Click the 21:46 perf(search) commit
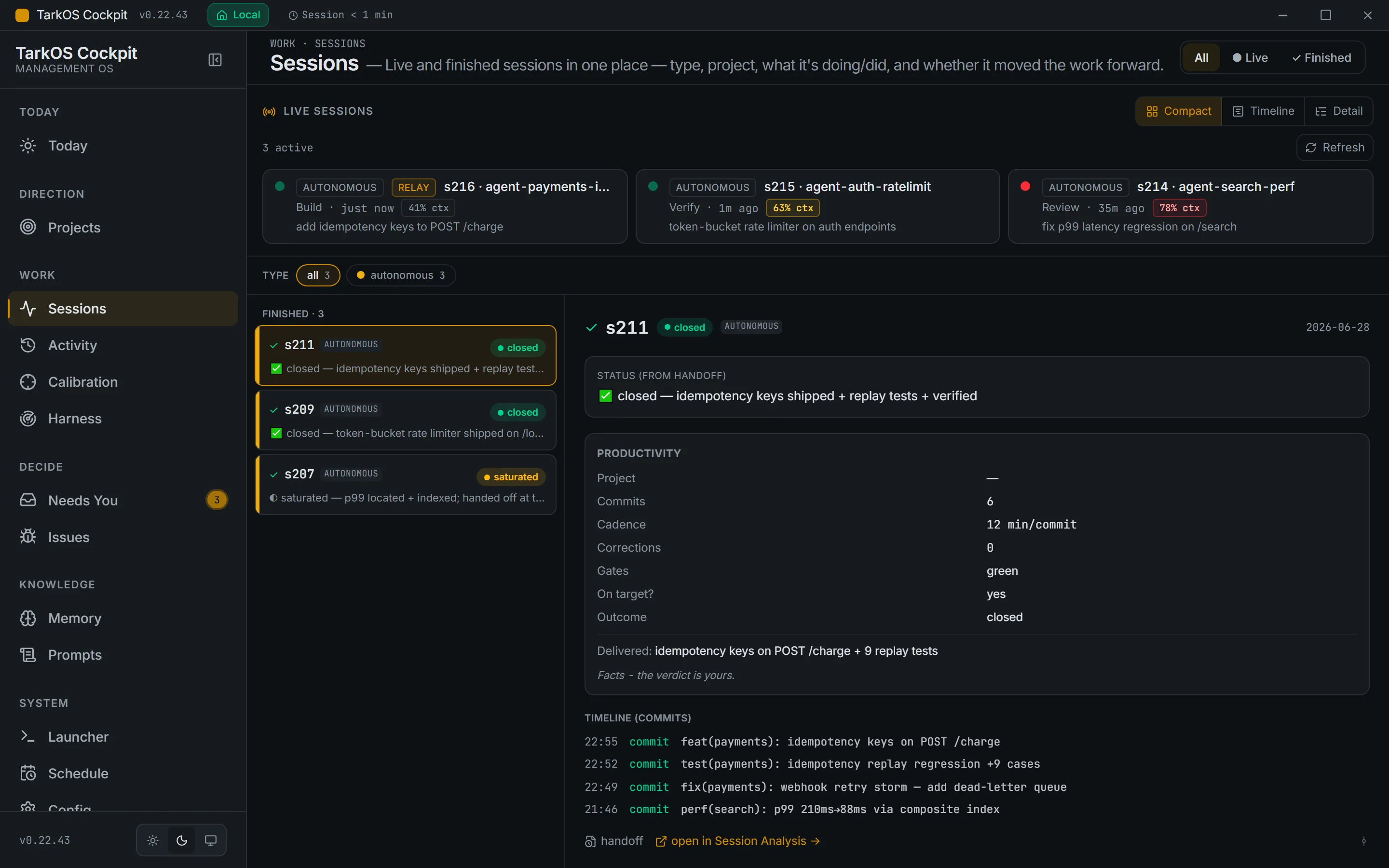This screenshot has width=1389, height=868. pos(792,810)
